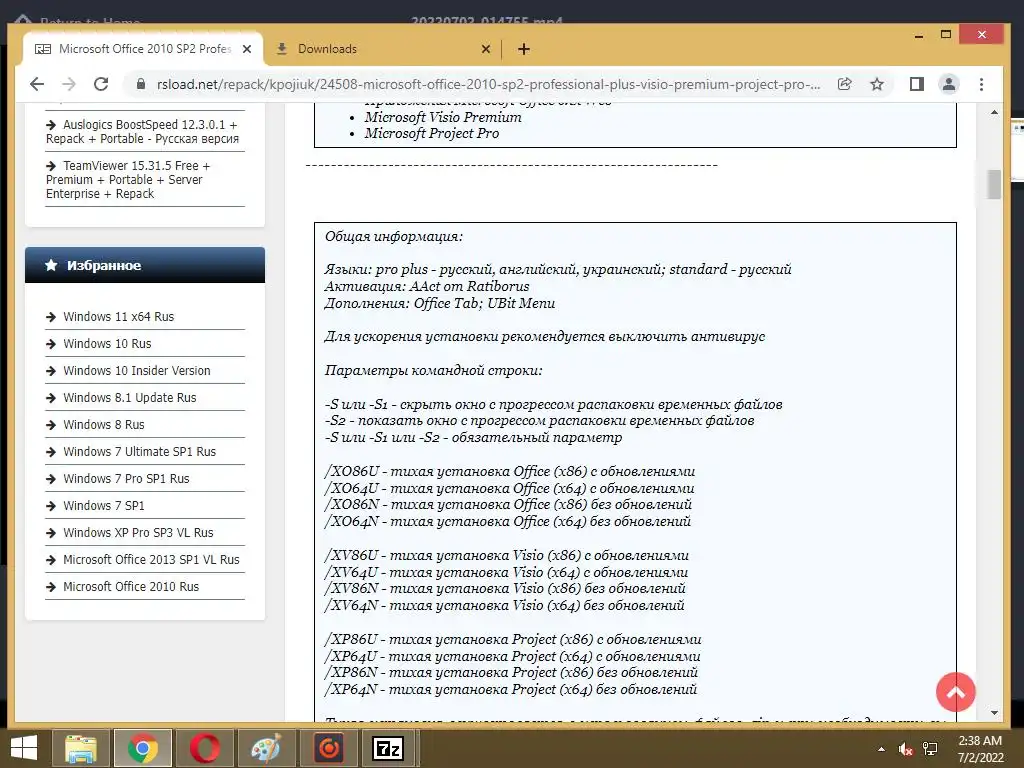Open Windows 7 SP1 link
1024x768 pixels.
104,505
